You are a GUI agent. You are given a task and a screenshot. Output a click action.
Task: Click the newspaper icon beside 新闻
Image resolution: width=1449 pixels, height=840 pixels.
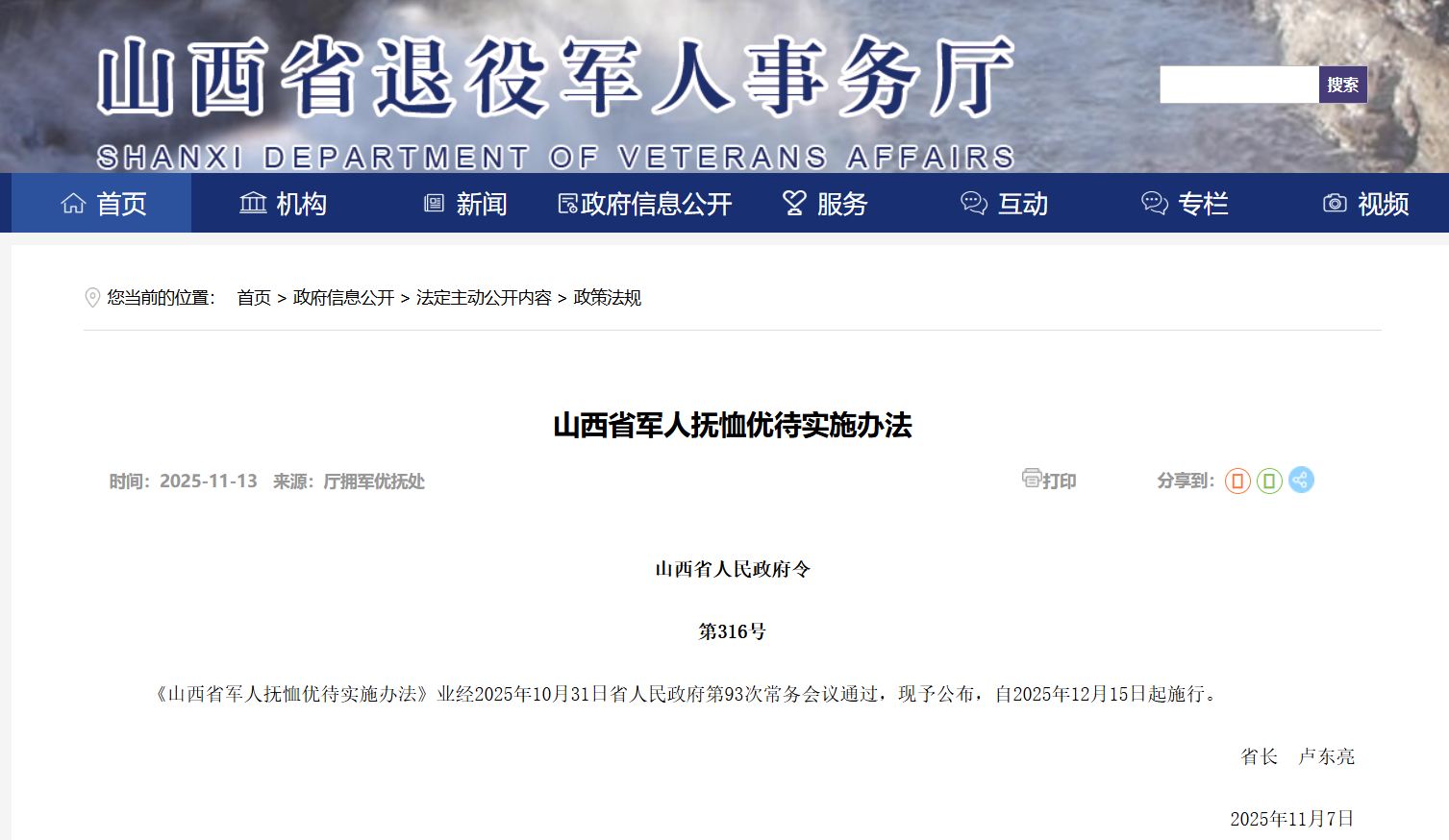tap(435, 203)
